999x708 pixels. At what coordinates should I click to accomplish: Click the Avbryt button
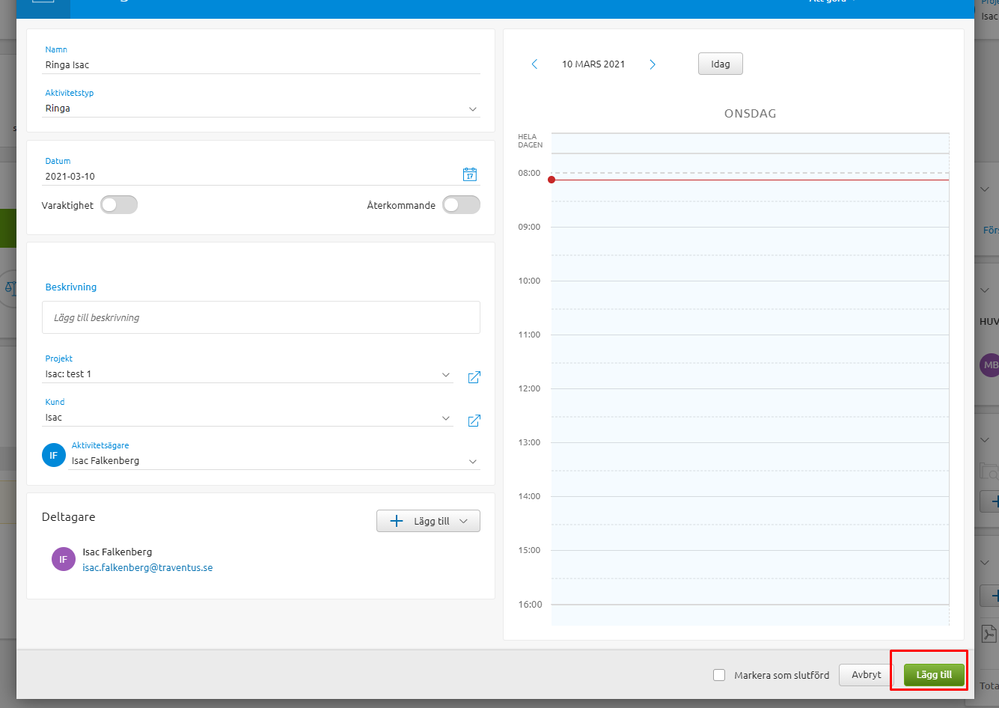tap(866, 674)
